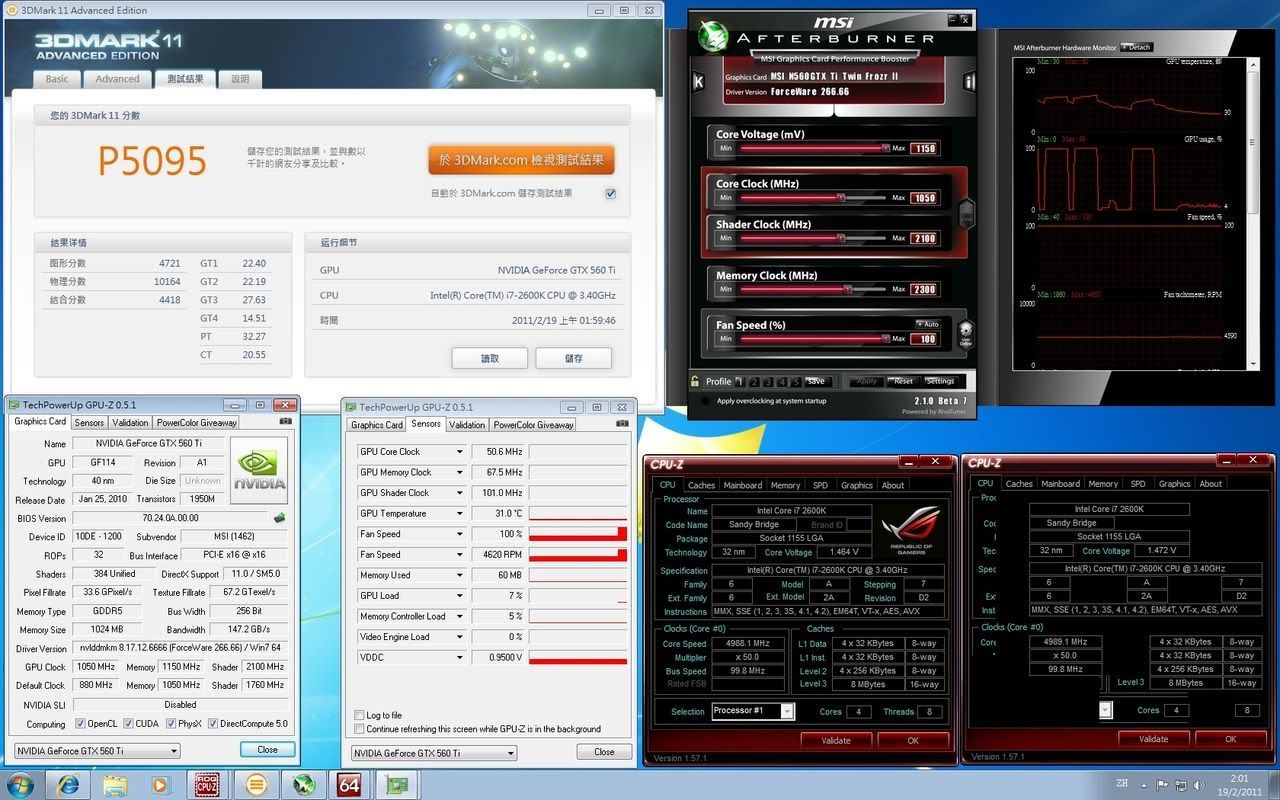
Task: Open GPU Memory Clock sensor dropdown
Action: 460,472
